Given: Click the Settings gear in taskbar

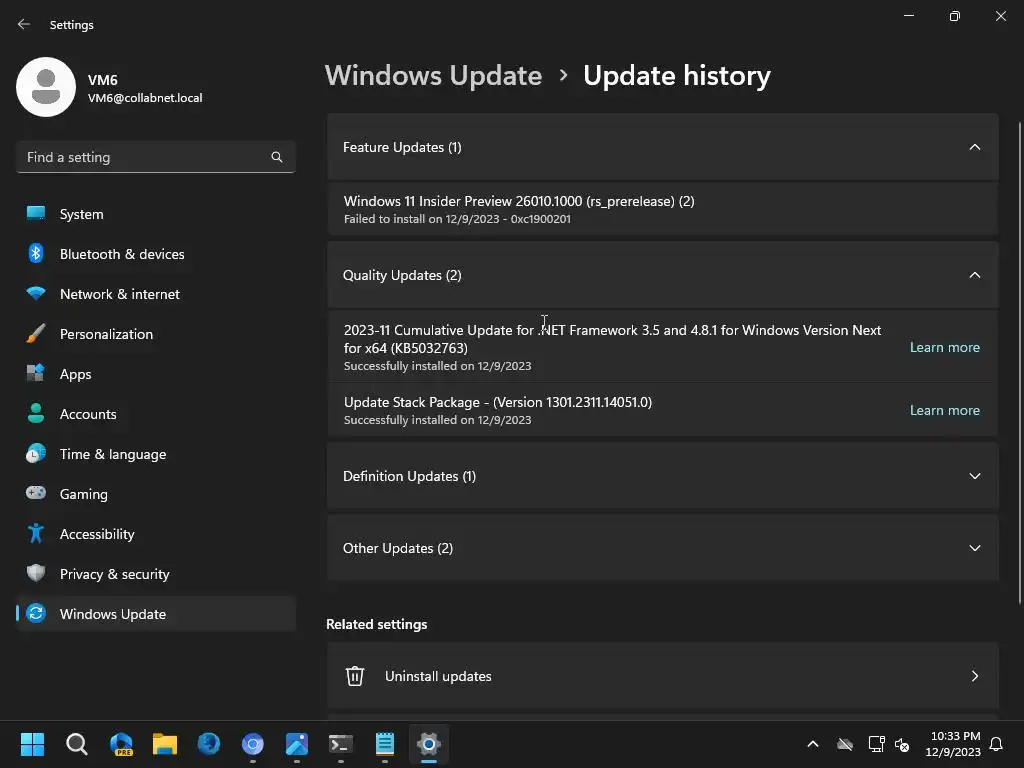Looking at the screenshot, I should pyautogui.click(x=428, y=744).
